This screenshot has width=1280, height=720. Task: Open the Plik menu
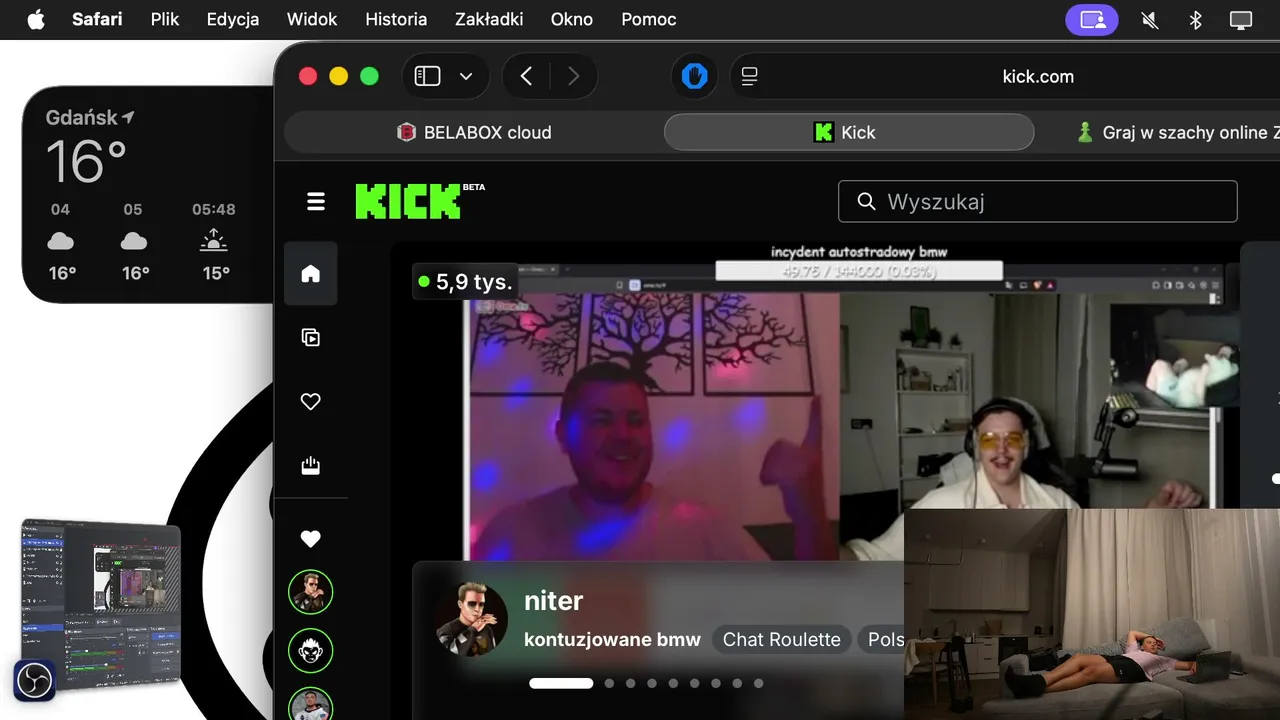click(x=165, y=20)
